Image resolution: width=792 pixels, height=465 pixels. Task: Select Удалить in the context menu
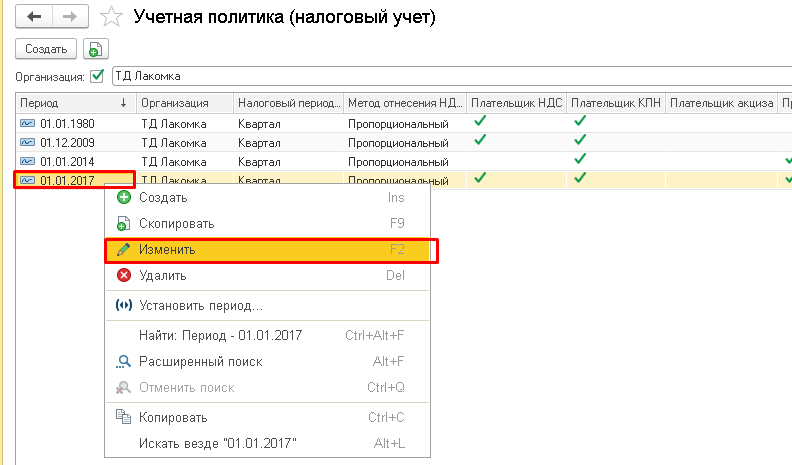[163, 275]
